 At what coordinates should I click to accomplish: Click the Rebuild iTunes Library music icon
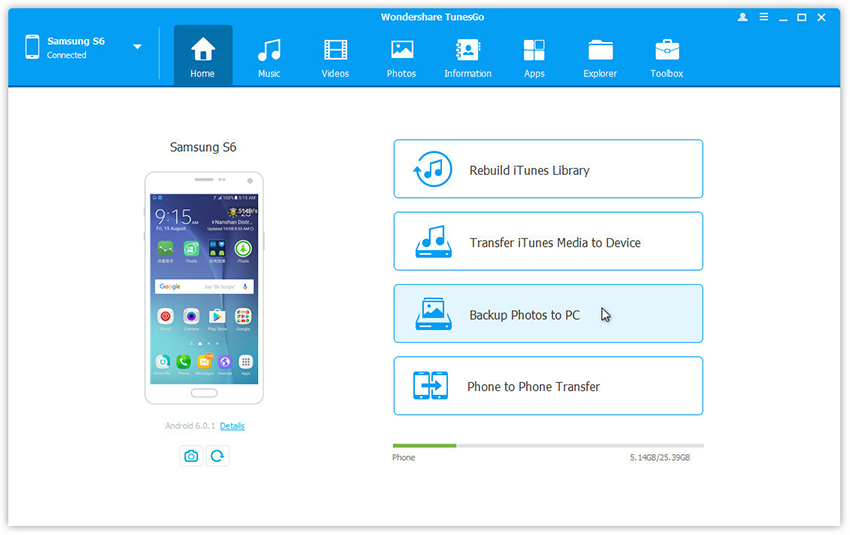[433, 169]
